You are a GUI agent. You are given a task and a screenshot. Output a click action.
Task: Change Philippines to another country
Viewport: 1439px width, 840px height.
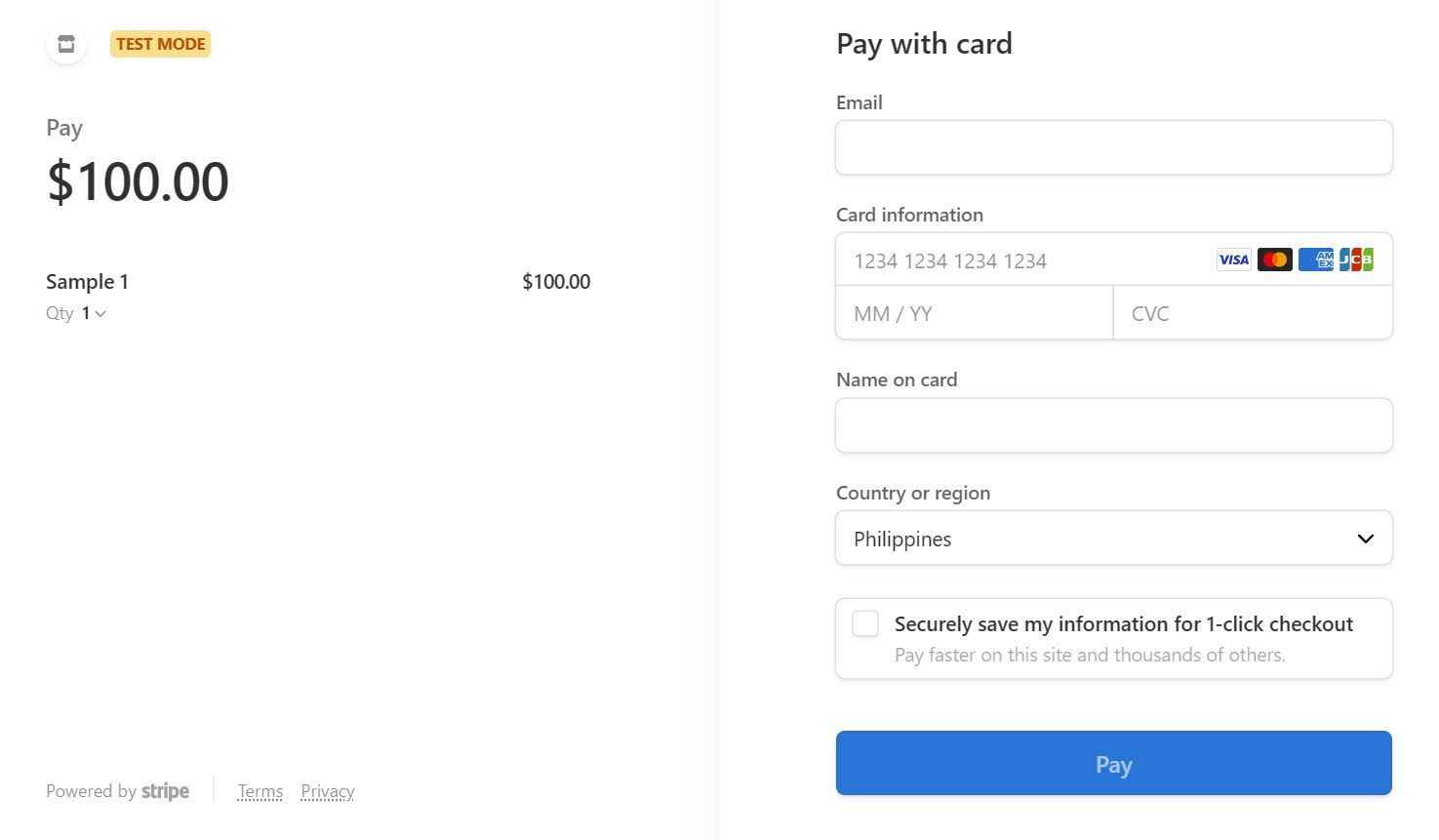[x=1113, y=538]
